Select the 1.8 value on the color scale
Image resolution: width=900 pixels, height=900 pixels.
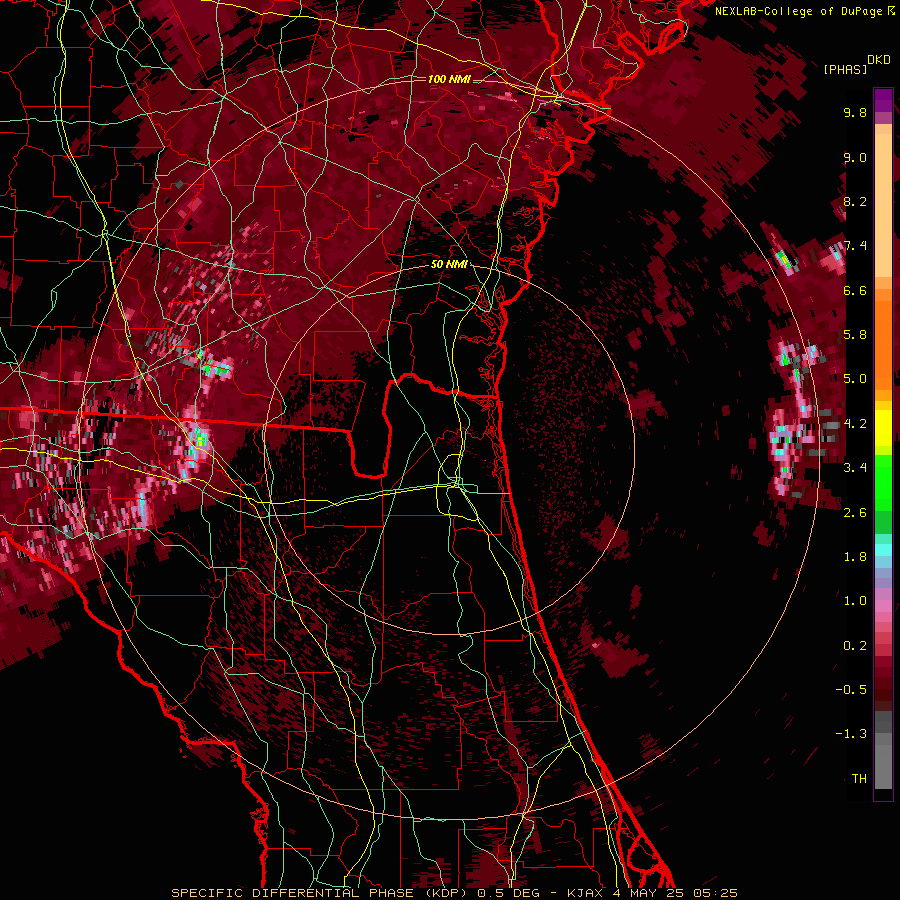click(x=855, y=557)
